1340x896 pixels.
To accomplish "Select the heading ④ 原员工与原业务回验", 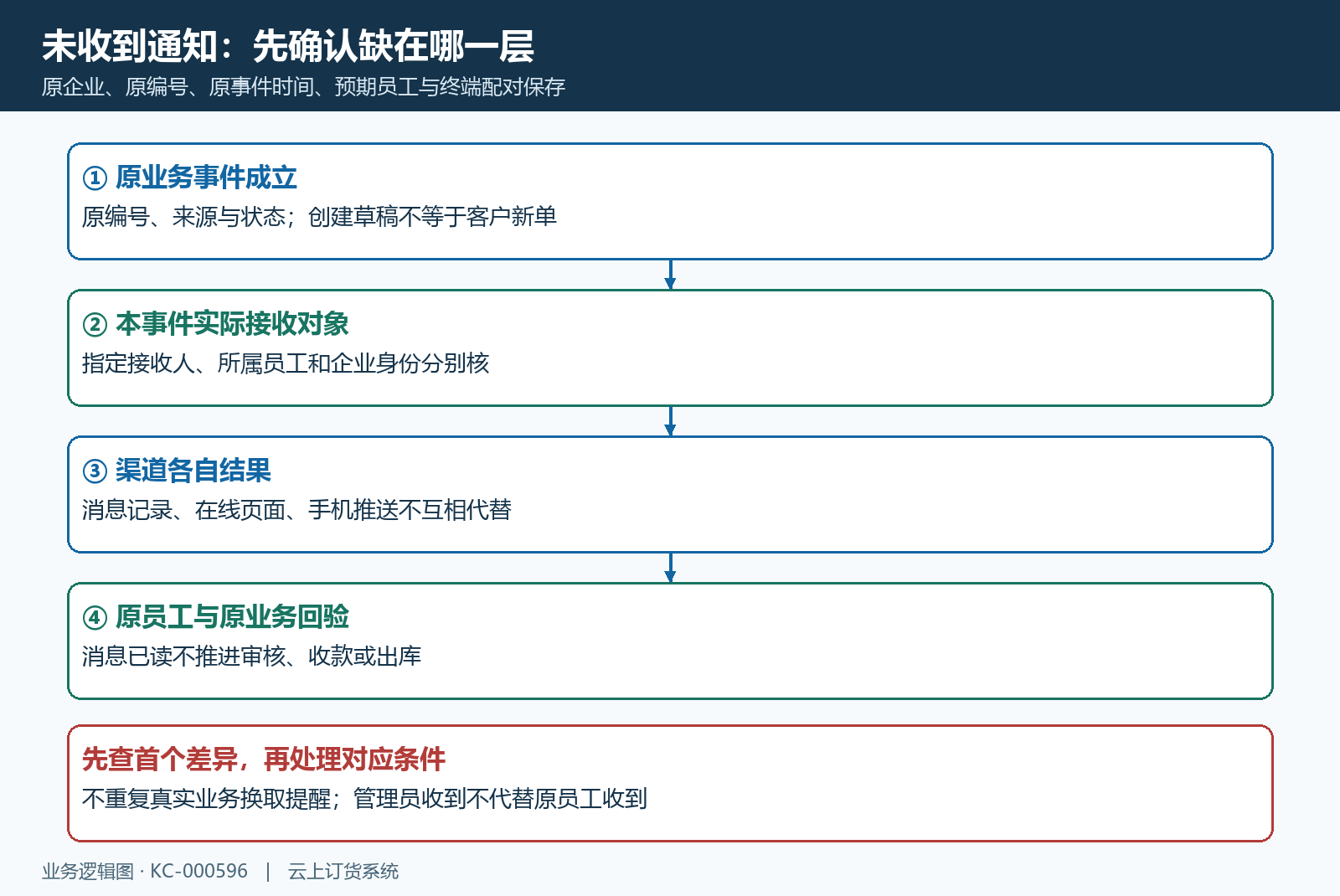I will coord(215,617).
